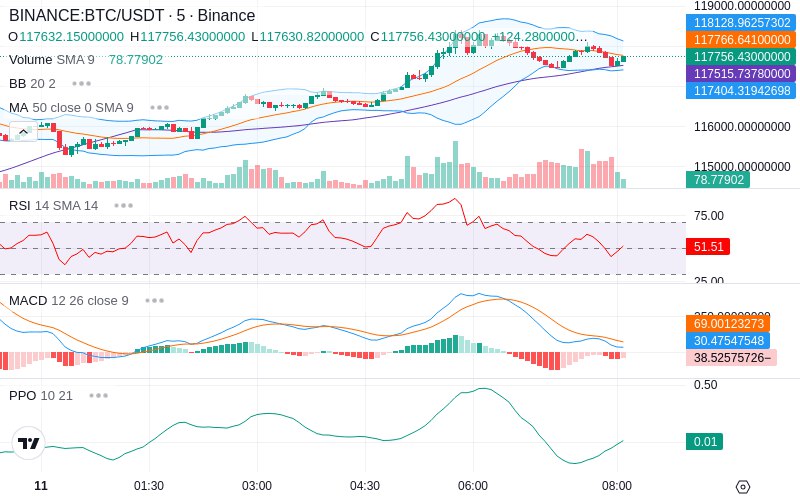
Task: Select the Volume SMA 9 legend
Action: coord(52,60)
